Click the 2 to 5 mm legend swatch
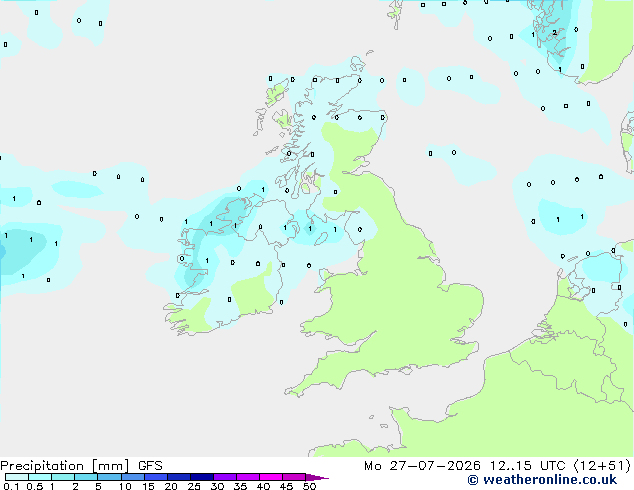634x490 pixels. coord(86,477)
